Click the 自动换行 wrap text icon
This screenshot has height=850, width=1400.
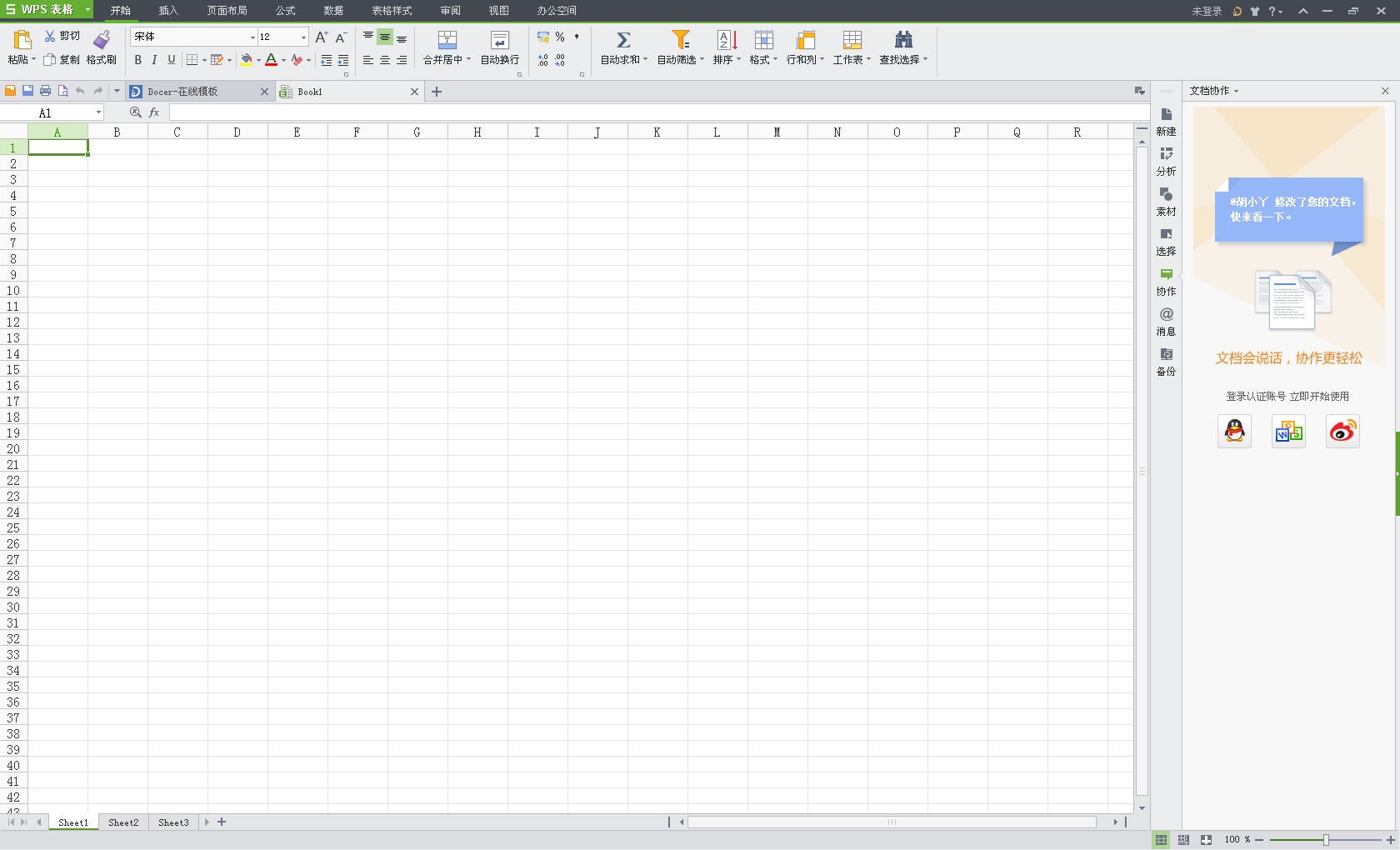499,40
